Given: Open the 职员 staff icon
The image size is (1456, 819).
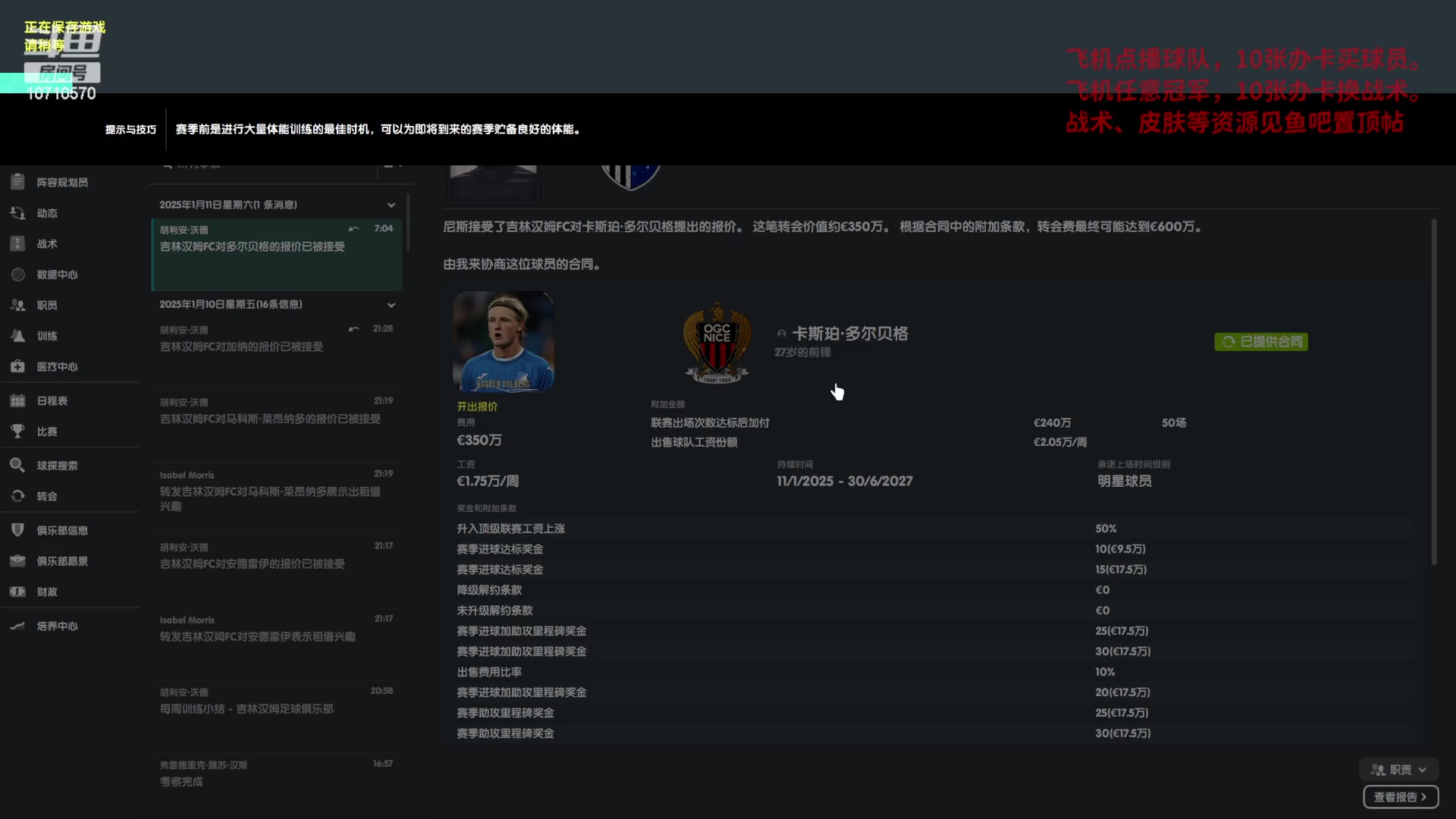Looking at the screenshot, I should [17, 305].
